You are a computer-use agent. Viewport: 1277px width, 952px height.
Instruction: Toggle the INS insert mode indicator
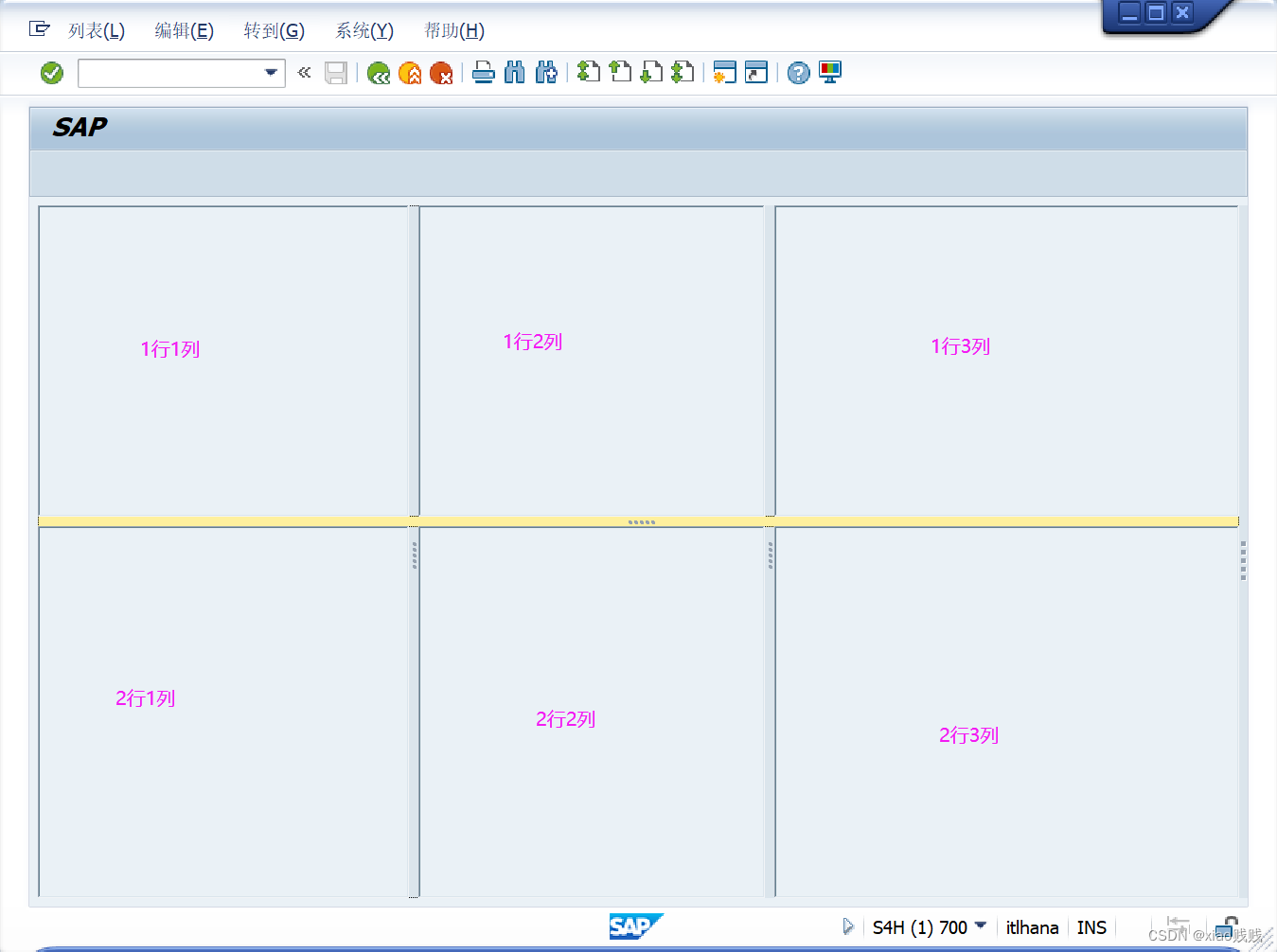point(1091,927)
